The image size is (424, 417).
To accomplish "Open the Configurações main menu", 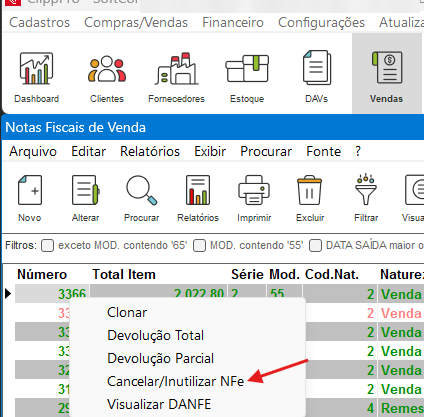I will click(321, 23).
